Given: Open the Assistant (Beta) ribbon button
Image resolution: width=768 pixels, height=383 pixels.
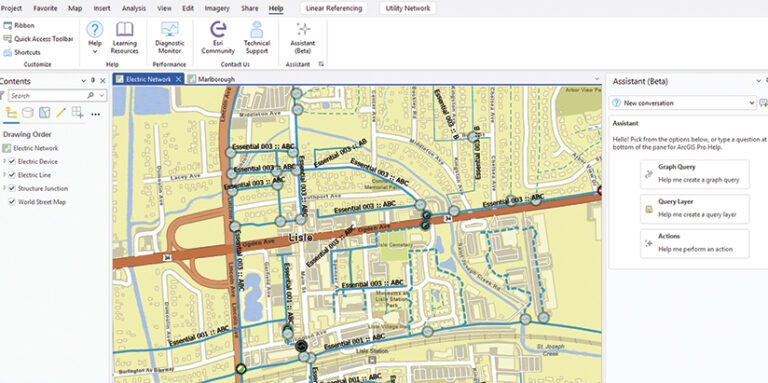Looking at the screenshot, I should pos(303,38).
